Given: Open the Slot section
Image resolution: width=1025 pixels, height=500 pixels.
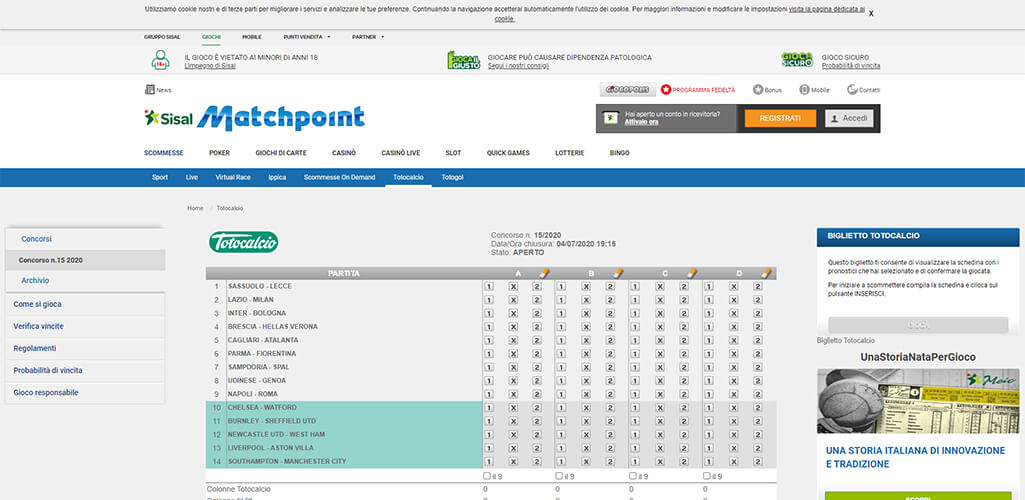Looking at the screenshot, I should 453,153.
